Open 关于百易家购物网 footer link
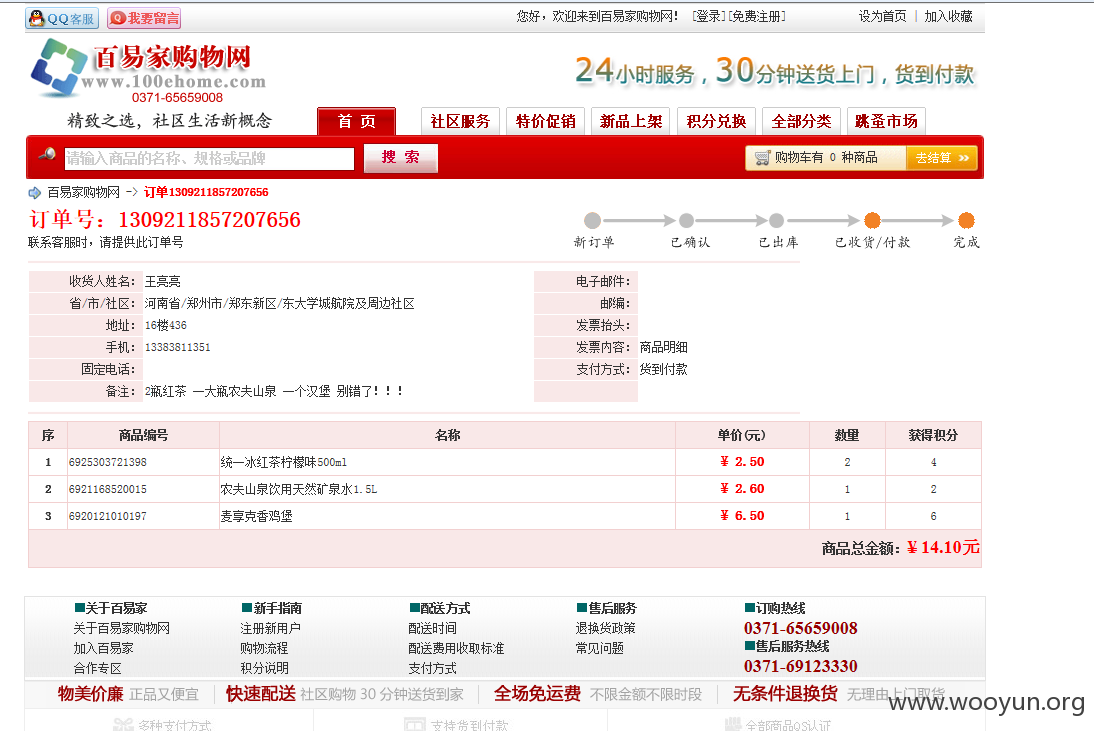This screenshot has width=1094, height=731. 121,628
